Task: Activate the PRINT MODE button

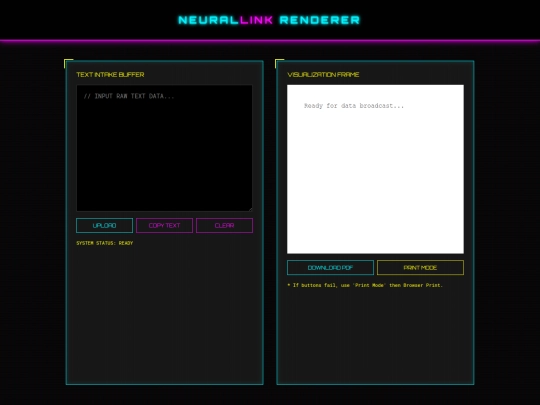Action: [x=420, y=268]
